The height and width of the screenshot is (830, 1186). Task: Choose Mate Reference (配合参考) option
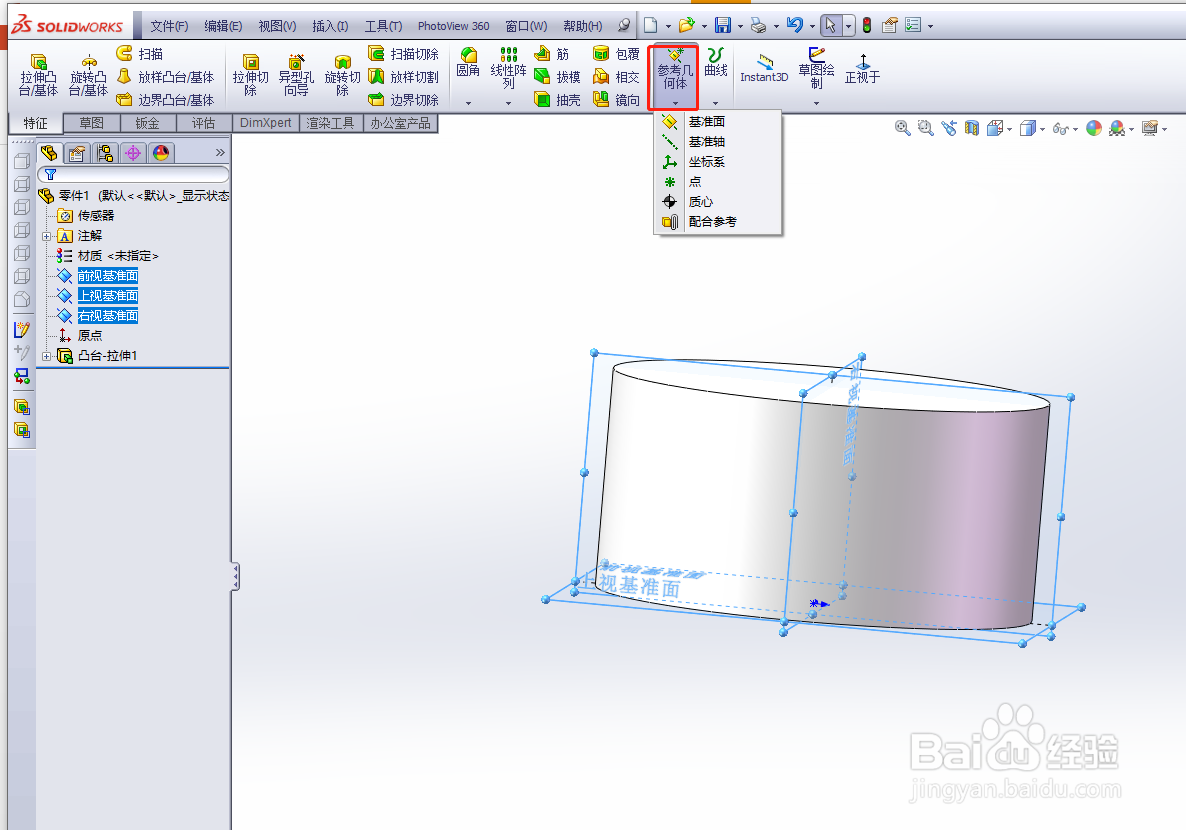click(x=718, y=222)
